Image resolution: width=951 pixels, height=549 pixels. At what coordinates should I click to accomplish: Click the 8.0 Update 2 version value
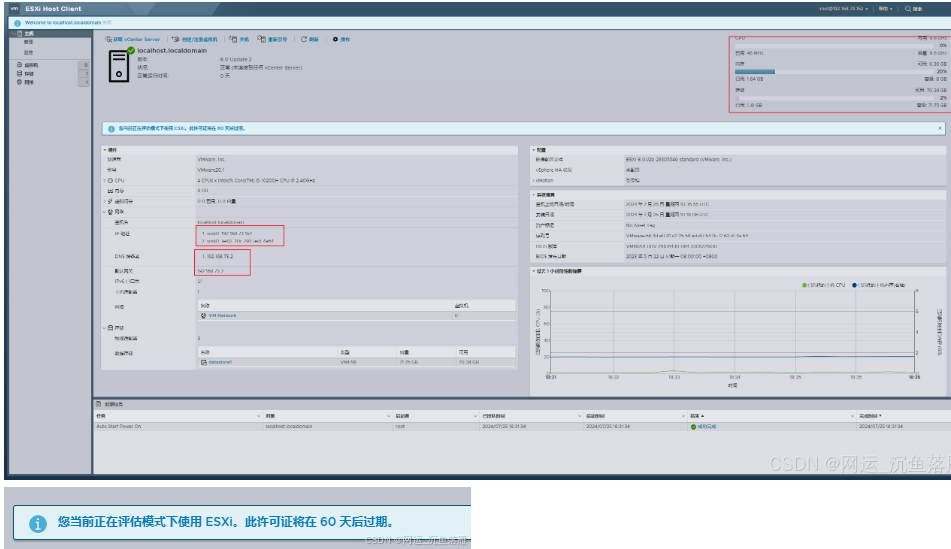tap(236, 59)
